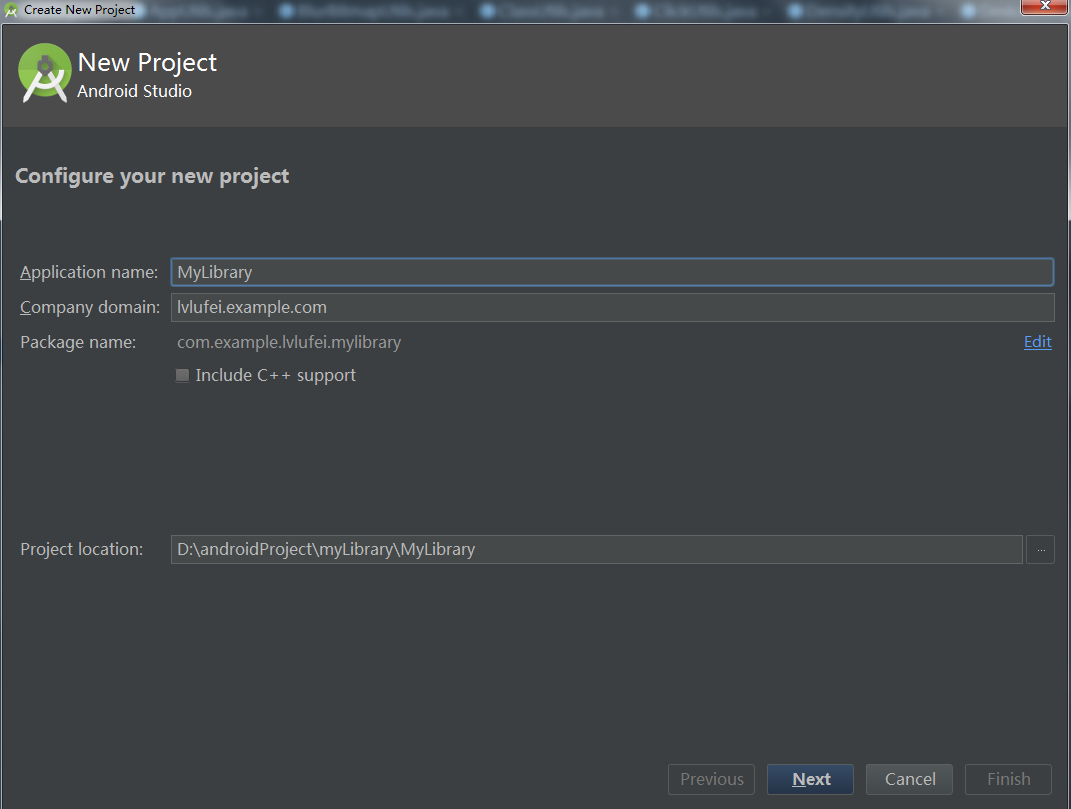Select the Project location path field
Image resolution: width=1071 pixels, height=809 pixels.
tap(596, 549)
